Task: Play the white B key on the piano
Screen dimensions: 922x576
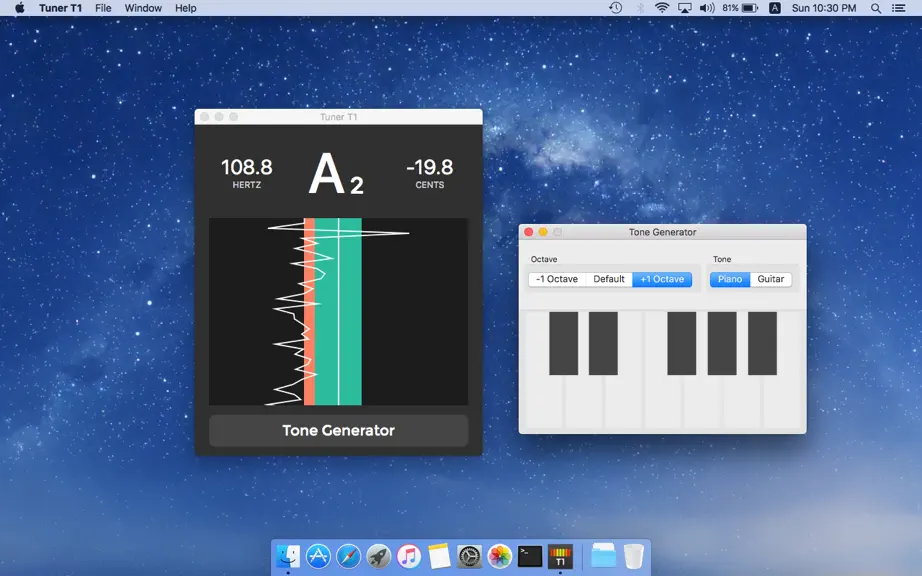Action: [782, 403]
